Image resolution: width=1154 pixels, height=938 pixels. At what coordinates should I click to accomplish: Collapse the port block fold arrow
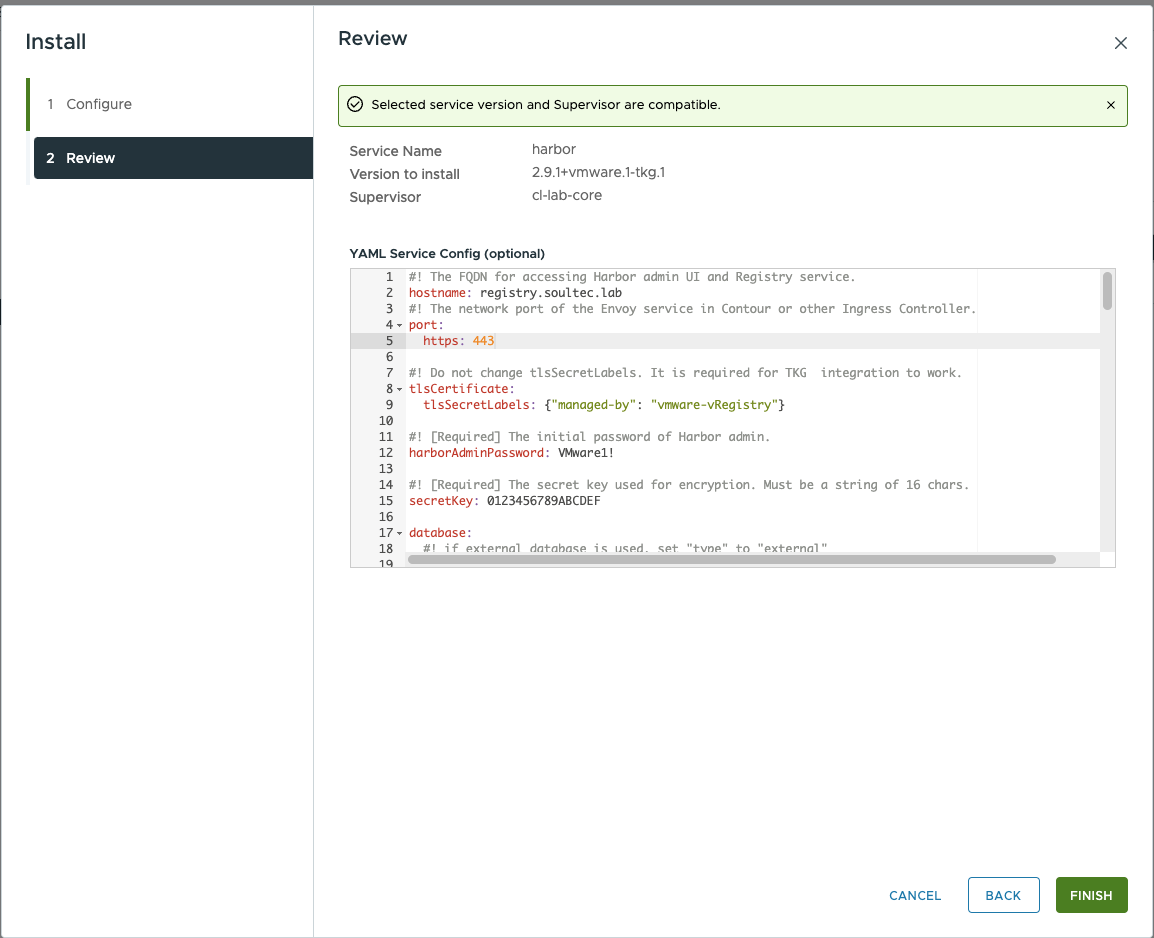[x=400, y=325]
